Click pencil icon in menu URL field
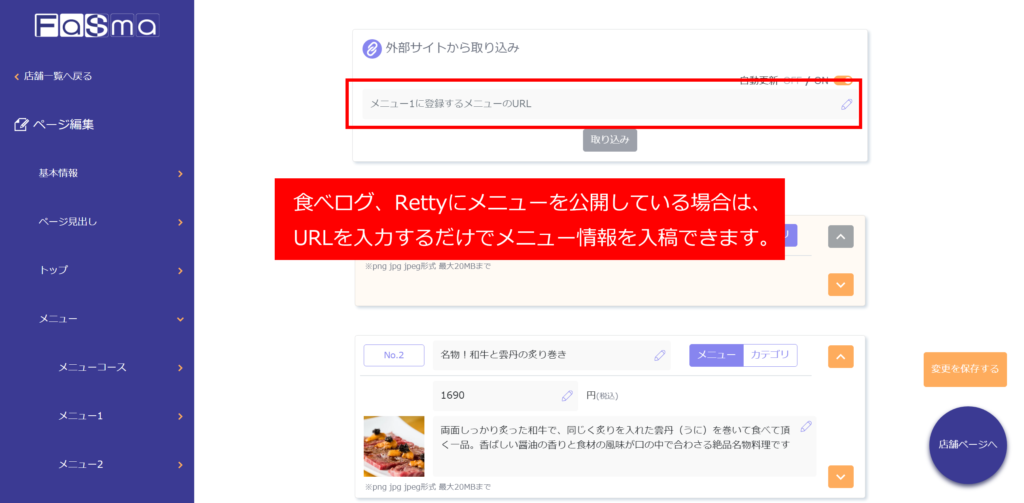 (846, 104)
